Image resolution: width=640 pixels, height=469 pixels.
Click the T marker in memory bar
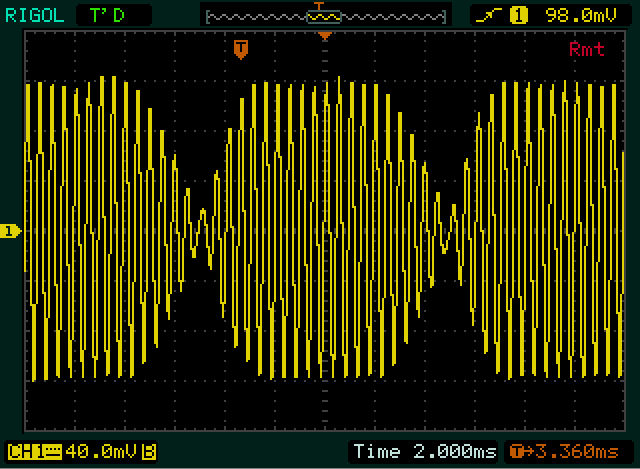[x=320, y=7]
